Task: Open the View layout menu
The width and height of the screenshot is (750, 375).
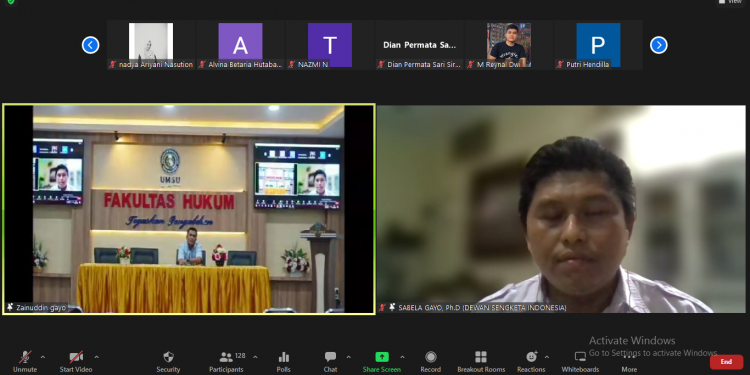Action: (731, 2)
